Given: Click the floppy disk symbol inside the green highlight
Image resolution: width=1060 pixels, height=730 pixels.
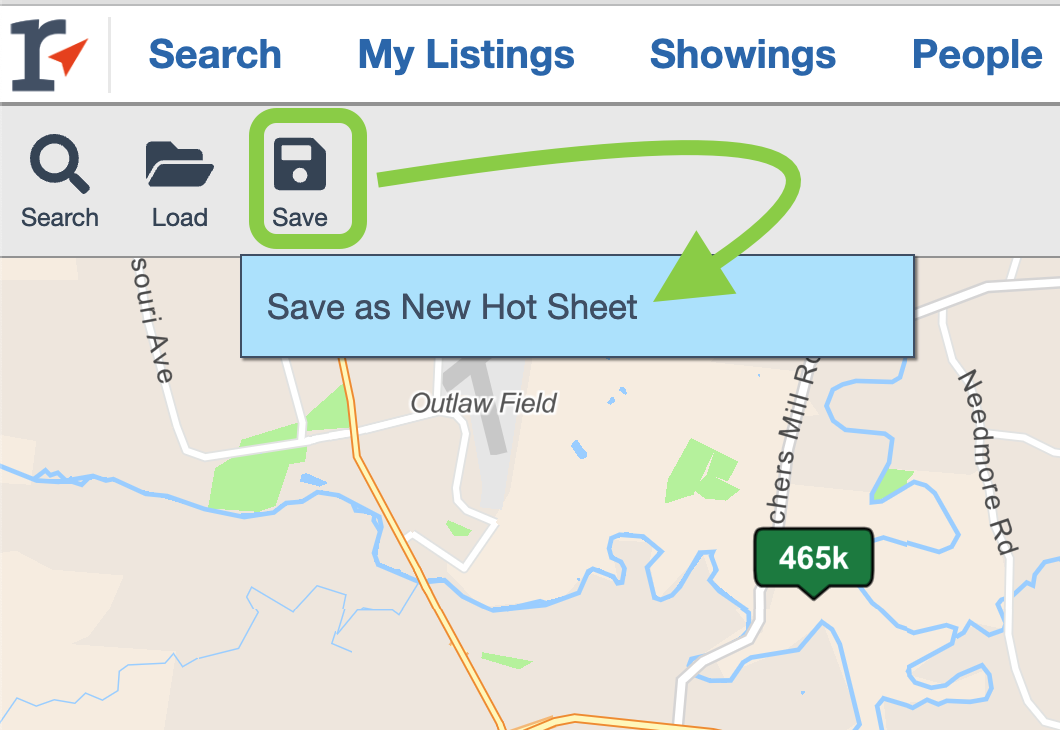Looking at the screenshot, I should coord(299,163).
